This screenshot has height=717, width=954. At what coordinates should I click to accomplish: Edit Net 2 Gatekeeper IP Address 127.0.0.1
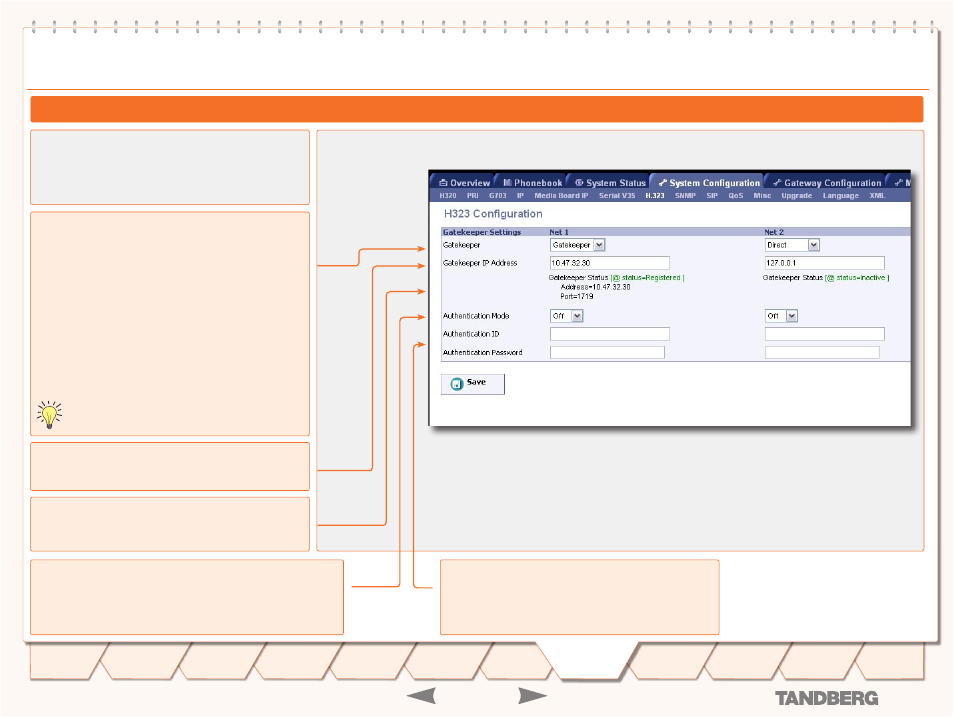tap(824, 263)
